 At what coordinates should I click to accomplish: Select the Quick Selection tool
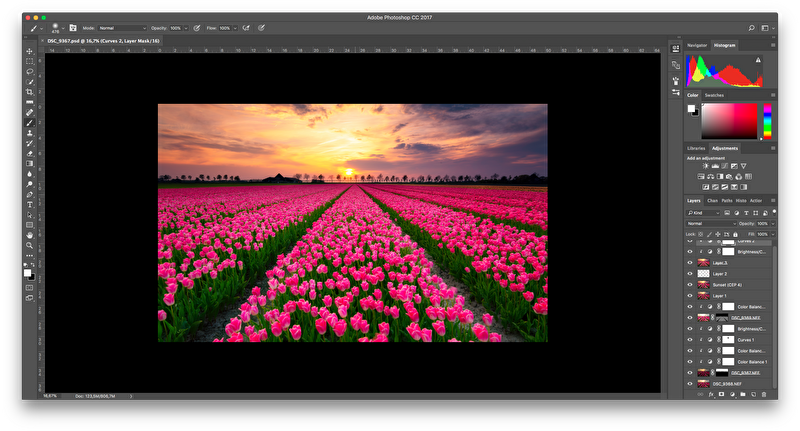[30, 82]
